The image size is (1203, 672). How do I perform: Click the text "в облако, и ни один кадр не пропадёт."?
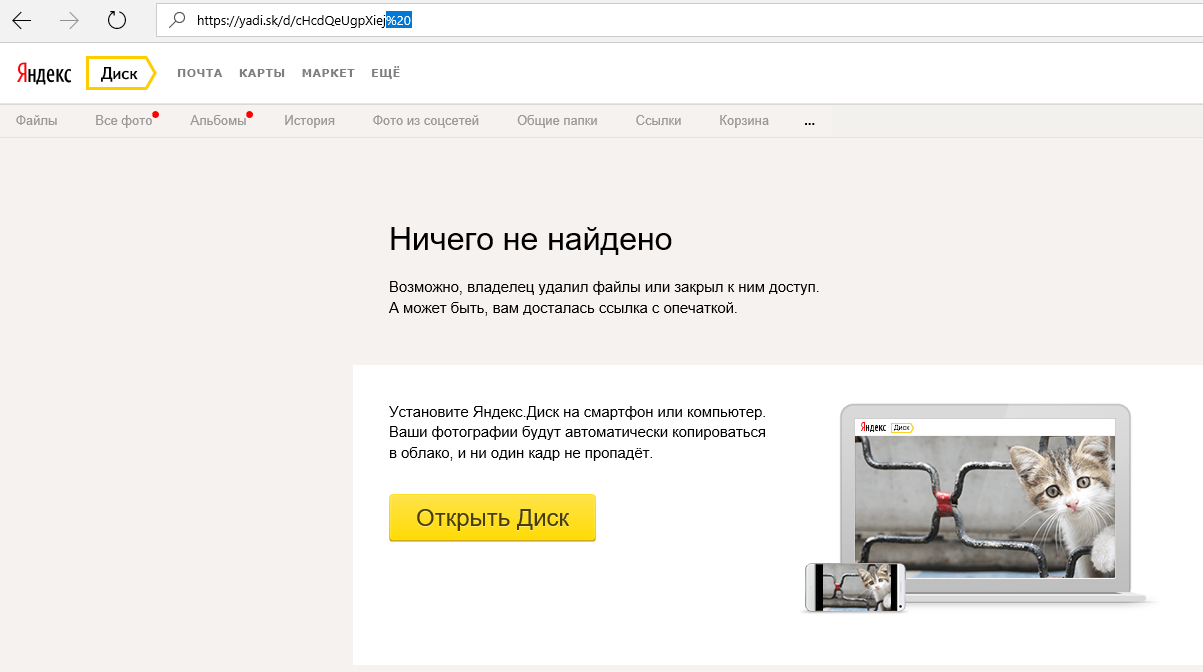pyautogui.click(x=520, y=453)
